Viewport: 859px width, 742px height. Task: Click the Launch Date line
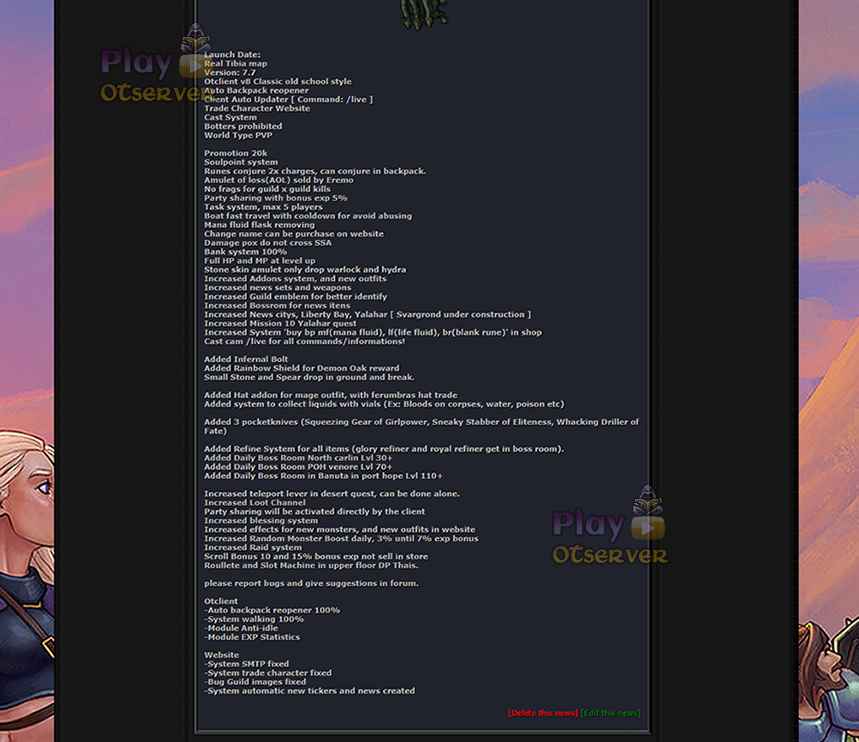pos(232,55)
